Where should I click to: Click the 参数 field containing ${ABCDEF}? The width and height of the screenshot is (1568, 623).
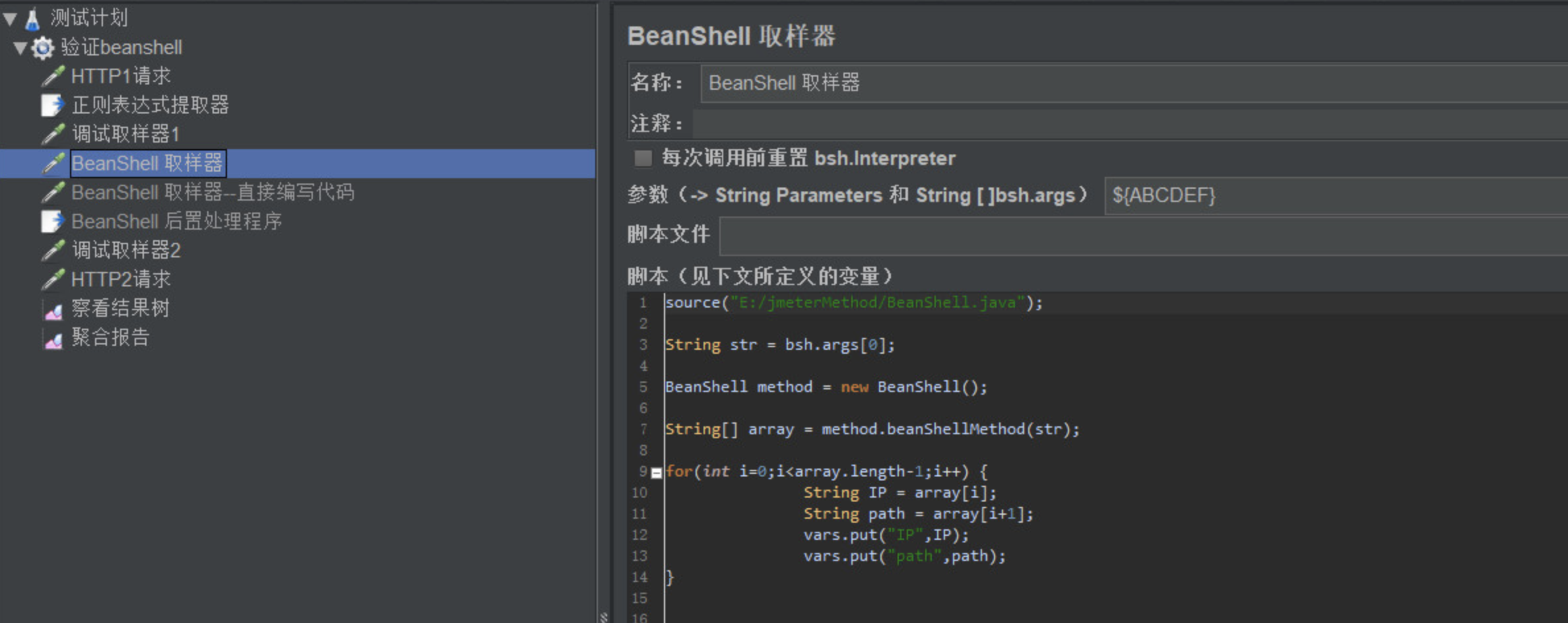pyautogui.click(x=1336, y=195)
